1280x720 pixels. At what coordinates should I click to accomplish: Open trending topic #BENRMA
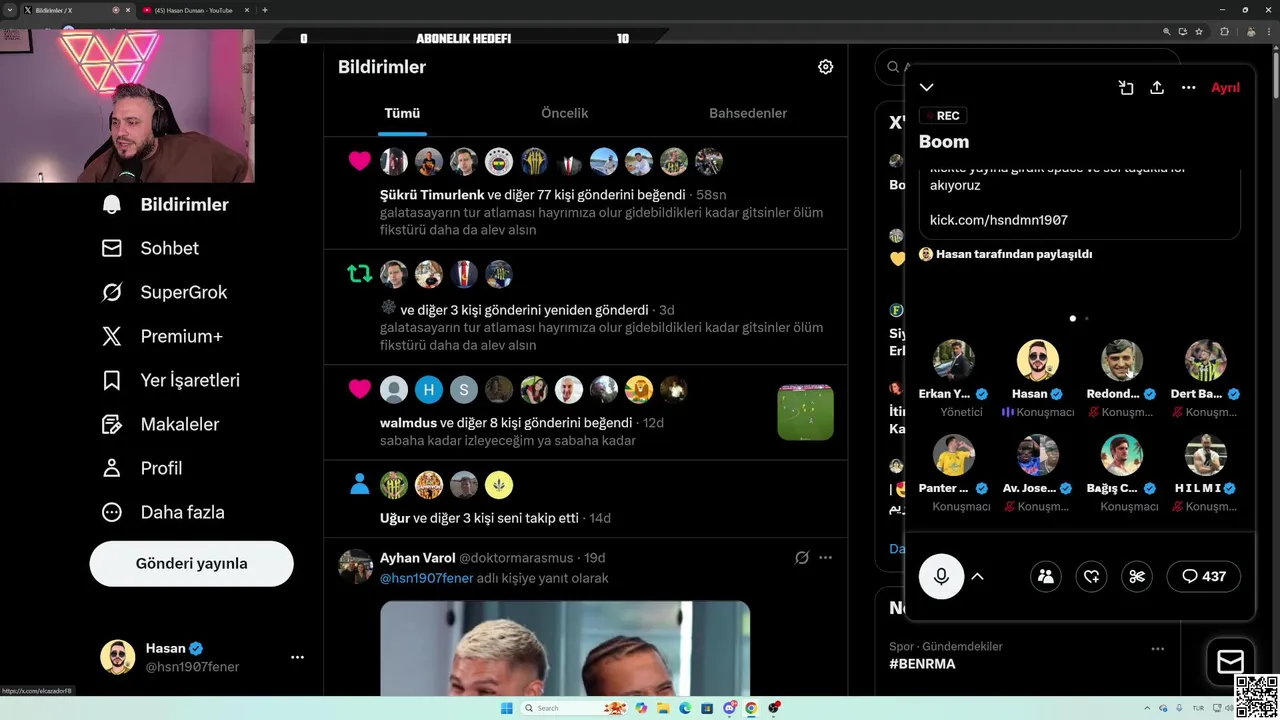922,664
